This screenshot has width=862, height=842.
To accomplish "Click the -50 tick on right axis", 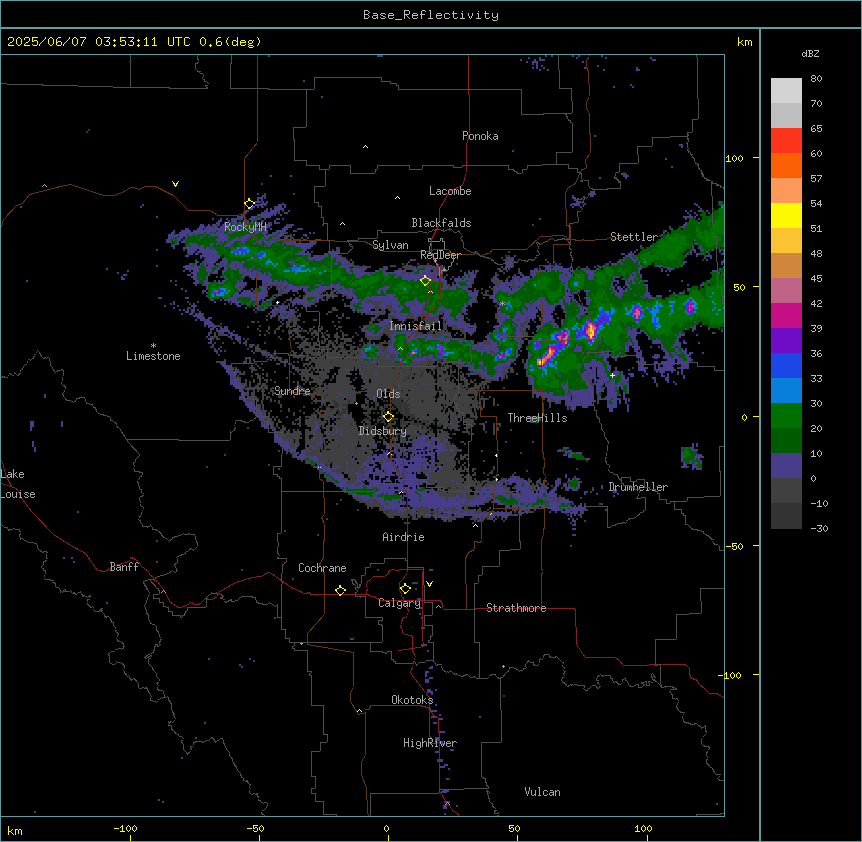I will click(734, 546).
